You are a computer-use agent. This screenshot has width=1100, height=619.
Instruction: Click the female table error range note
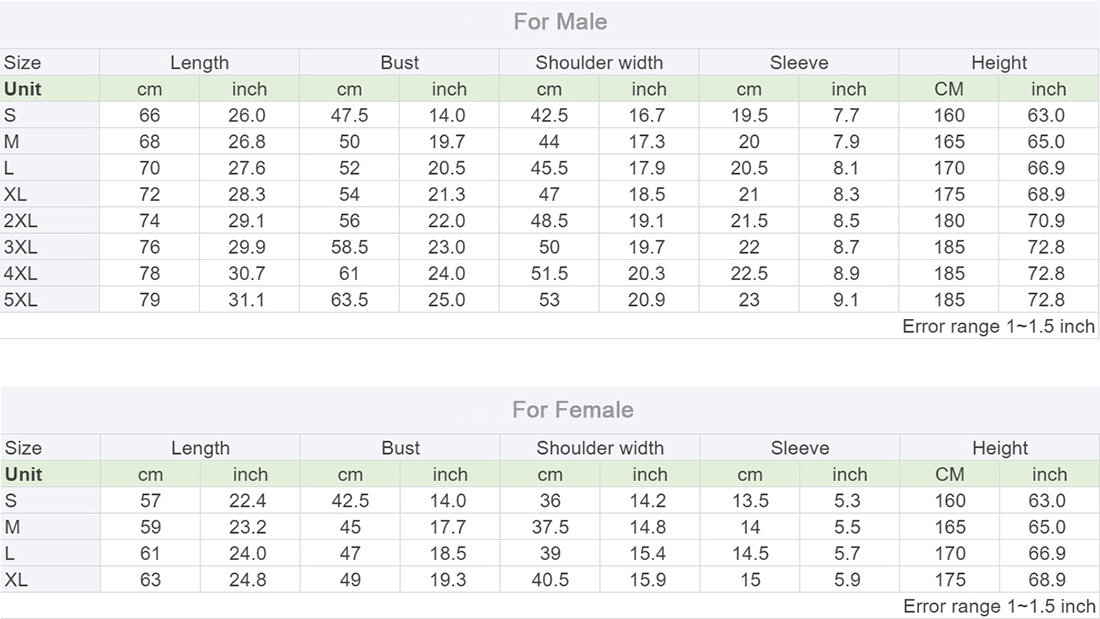(997, 606)
